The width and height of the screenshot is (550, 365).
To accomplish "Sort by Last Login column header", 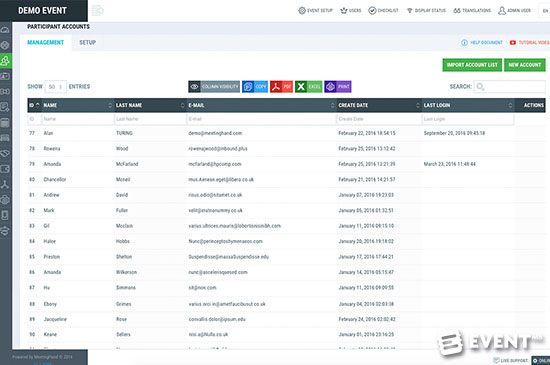I will pos(468,105).
